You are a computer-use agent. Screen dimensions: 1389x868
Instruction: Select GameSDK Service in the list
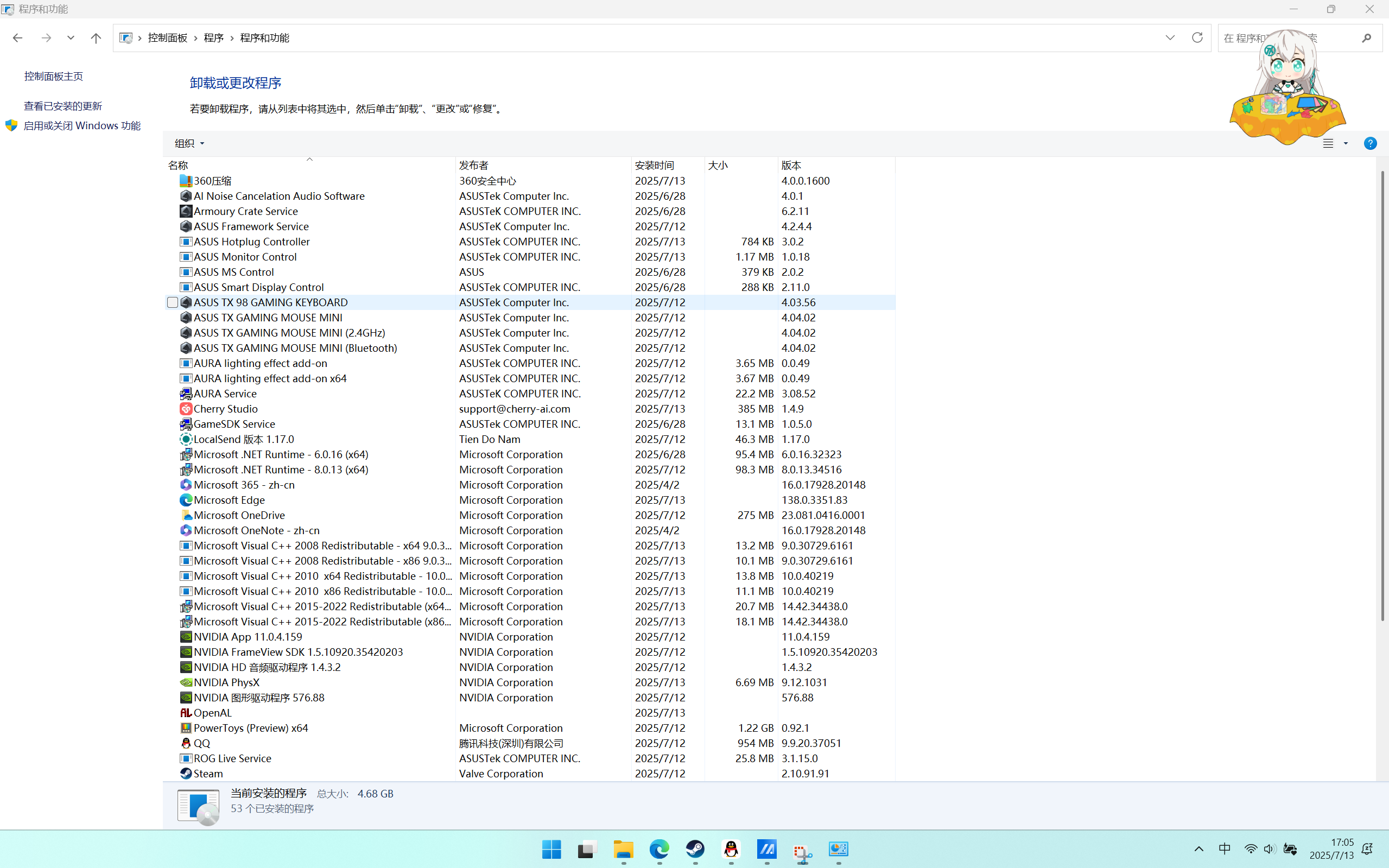[x=529, y=425]
